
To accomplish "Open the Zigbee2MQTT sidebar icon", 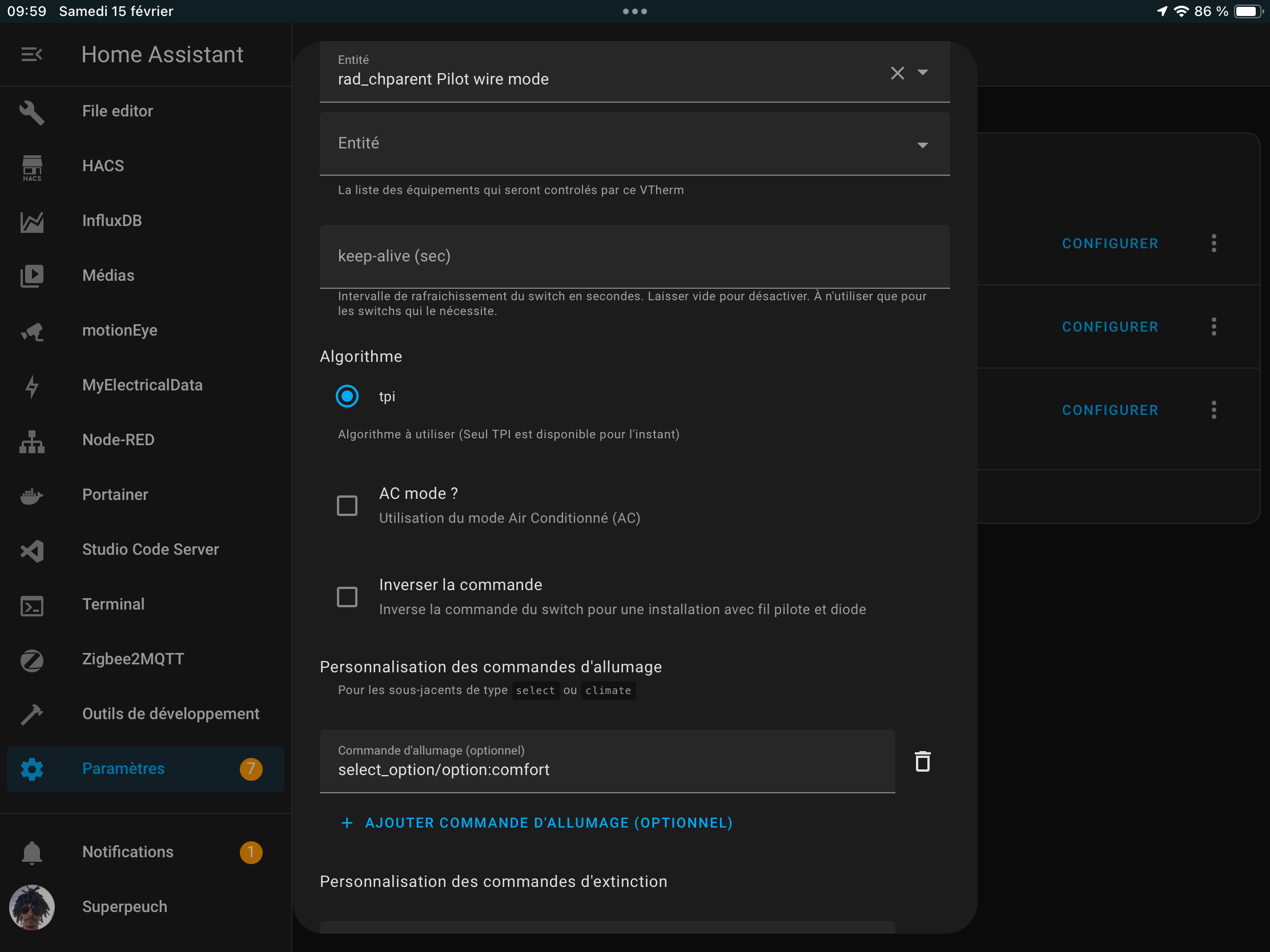I will (32, 659).
